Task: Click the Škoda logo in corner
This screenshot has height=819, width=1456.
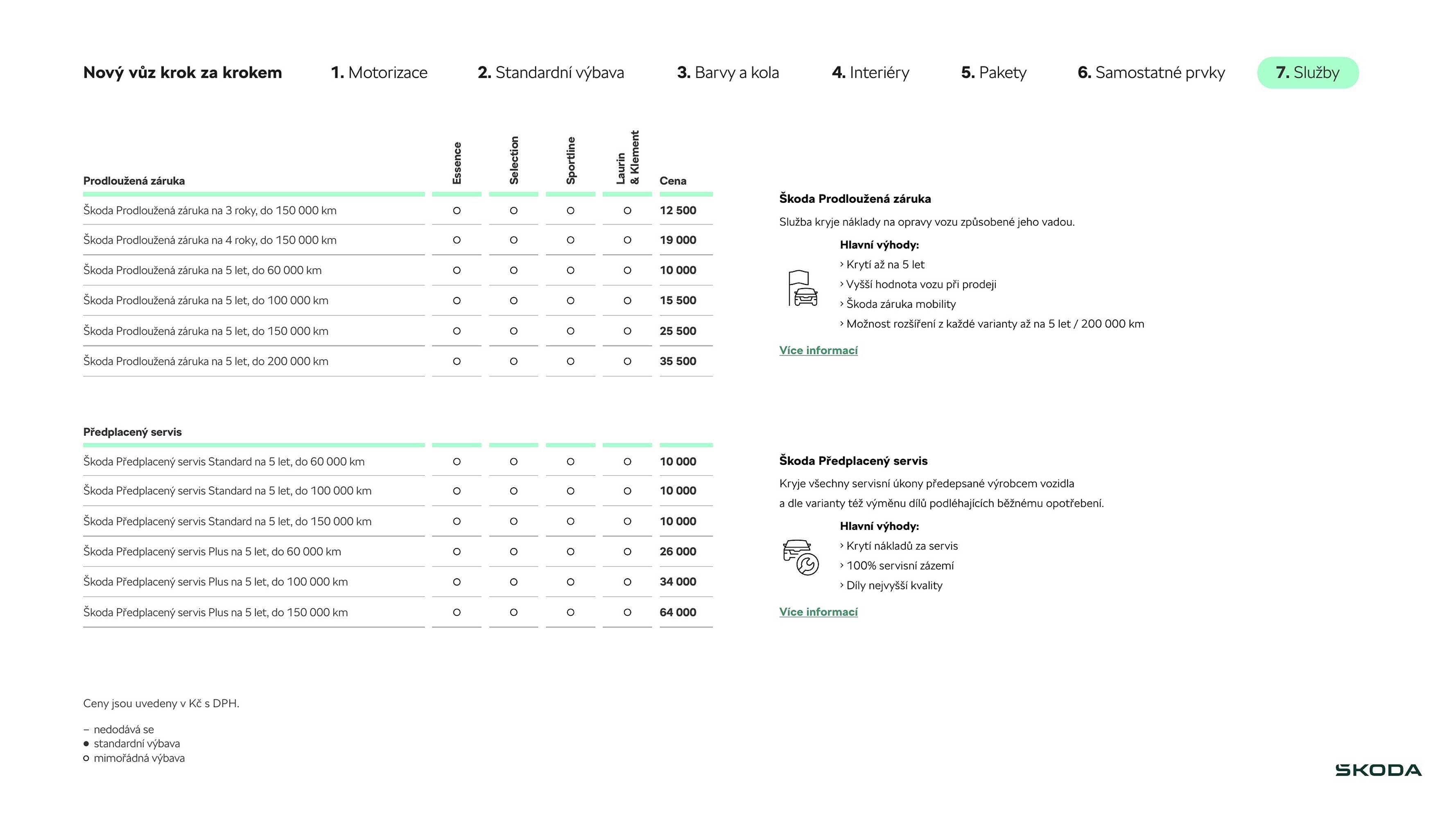Action: [x=1378, y=770]
